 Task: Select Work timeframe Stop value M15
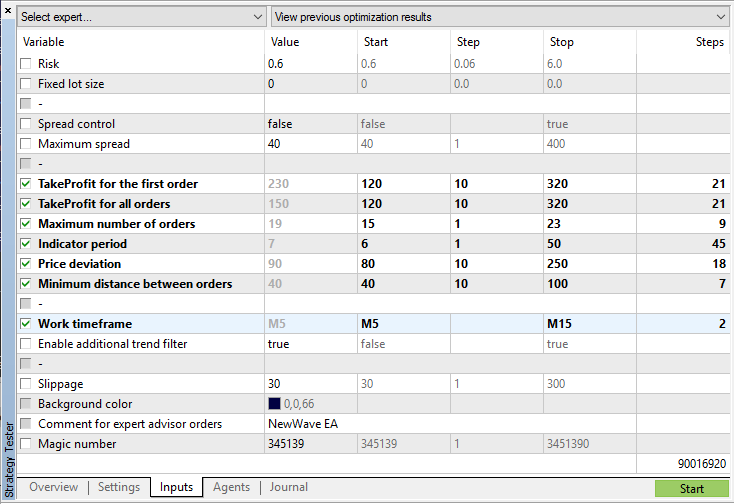[590, 323]
